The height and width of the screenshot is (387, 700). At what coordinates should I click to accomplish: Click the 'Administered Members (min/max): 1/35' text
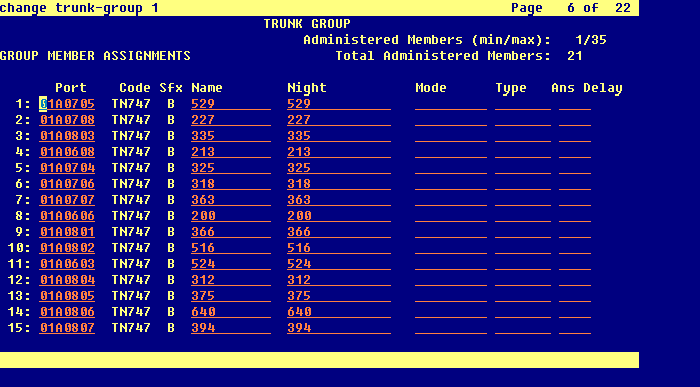click(455, 40)
